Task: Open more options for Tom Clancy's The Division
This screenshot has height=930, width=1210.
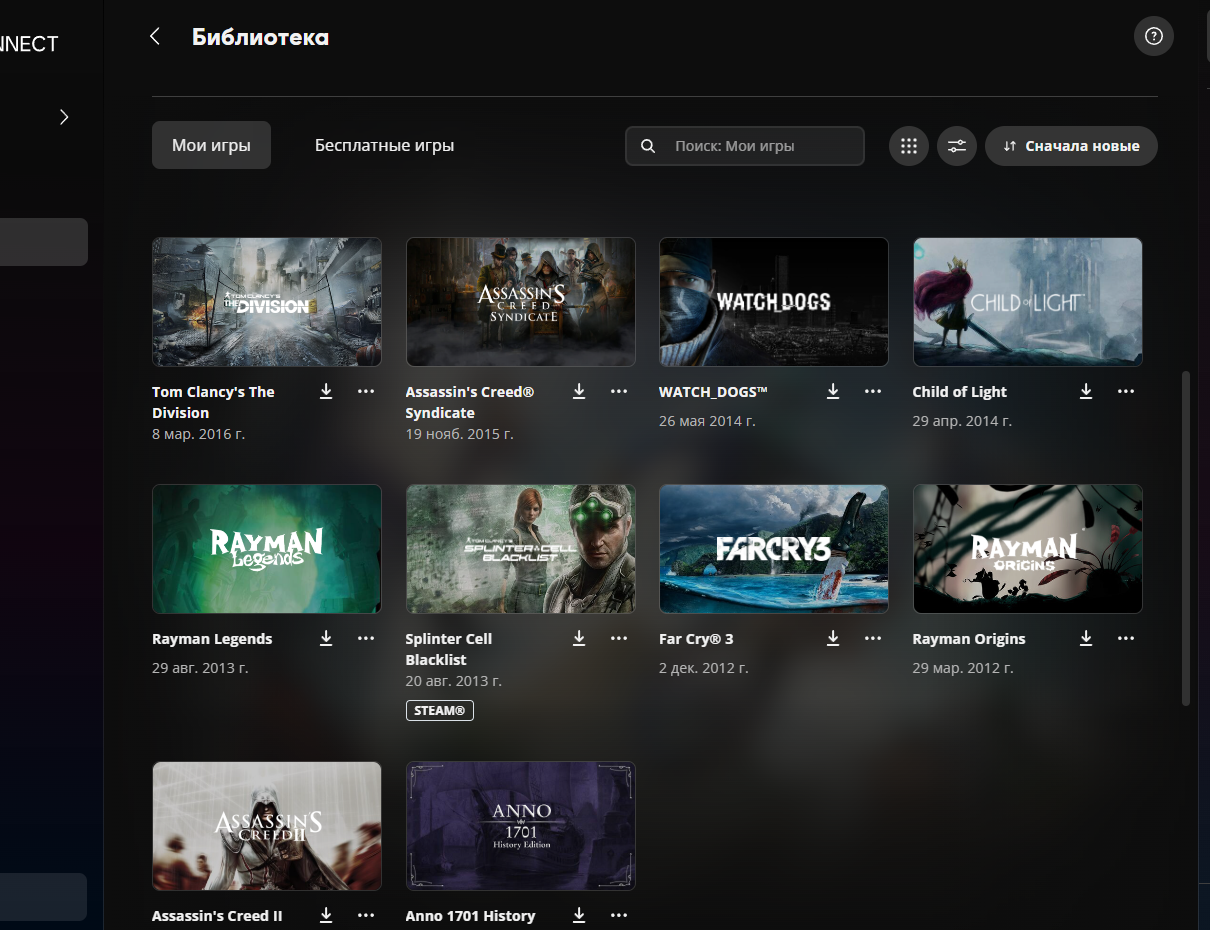Action: [x=366, y=391]
